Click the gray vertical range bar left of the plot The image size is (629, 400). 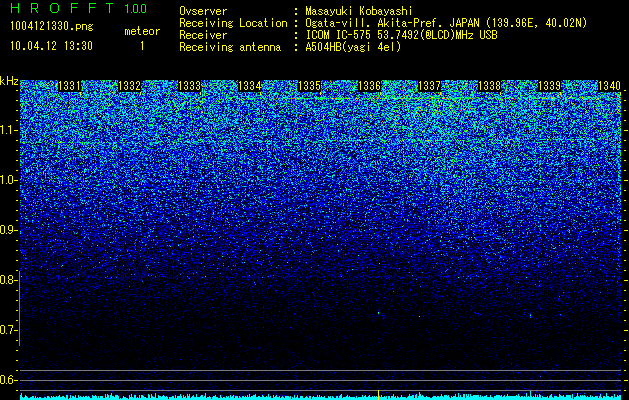(x=20, y=308)
